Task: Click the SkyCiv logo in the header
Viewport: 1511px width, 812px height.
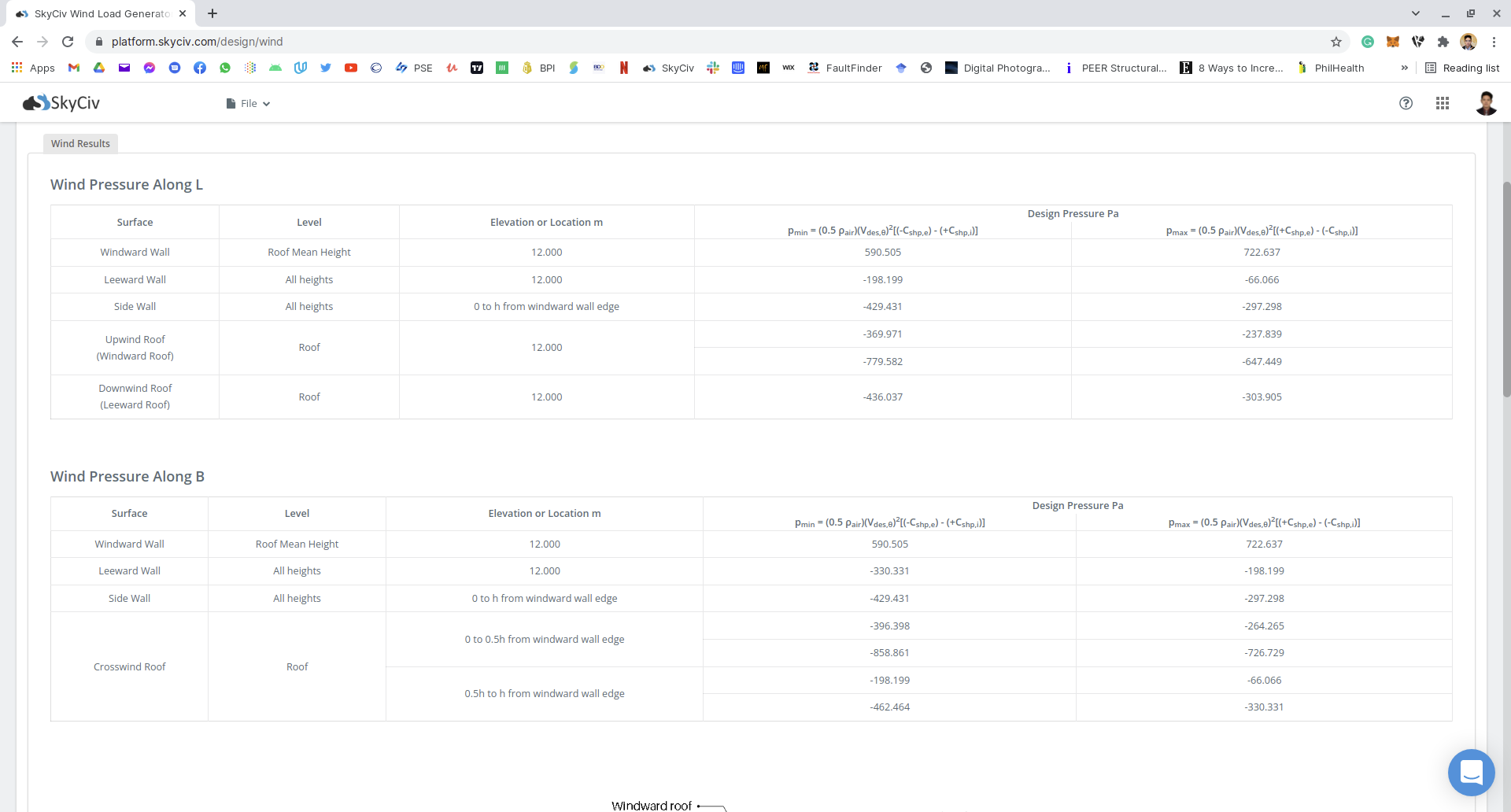Action: tap(61, 103)
